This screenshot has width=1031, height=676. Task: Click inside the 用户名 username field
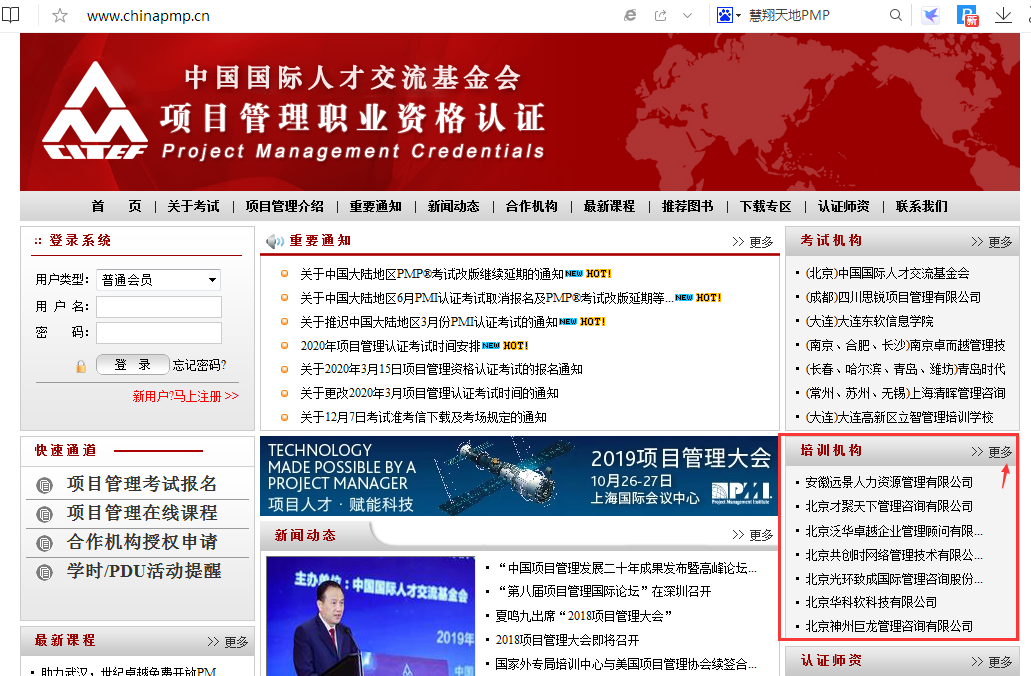click(x=158, y=306)
